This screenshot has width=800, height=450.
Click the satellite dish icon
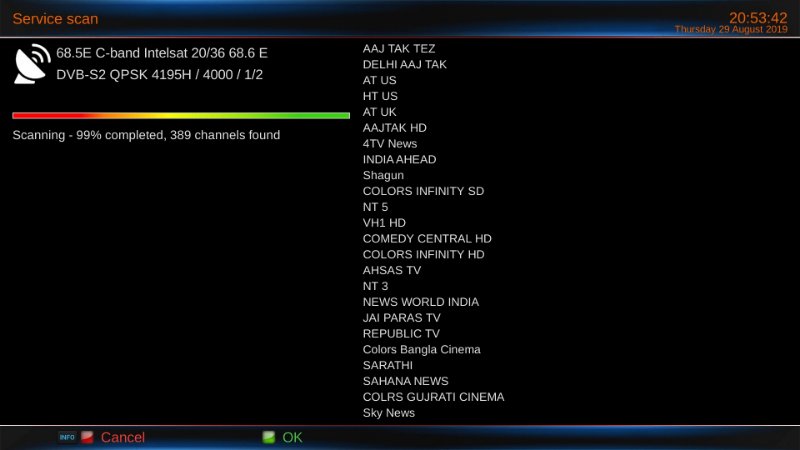(32, 64)
